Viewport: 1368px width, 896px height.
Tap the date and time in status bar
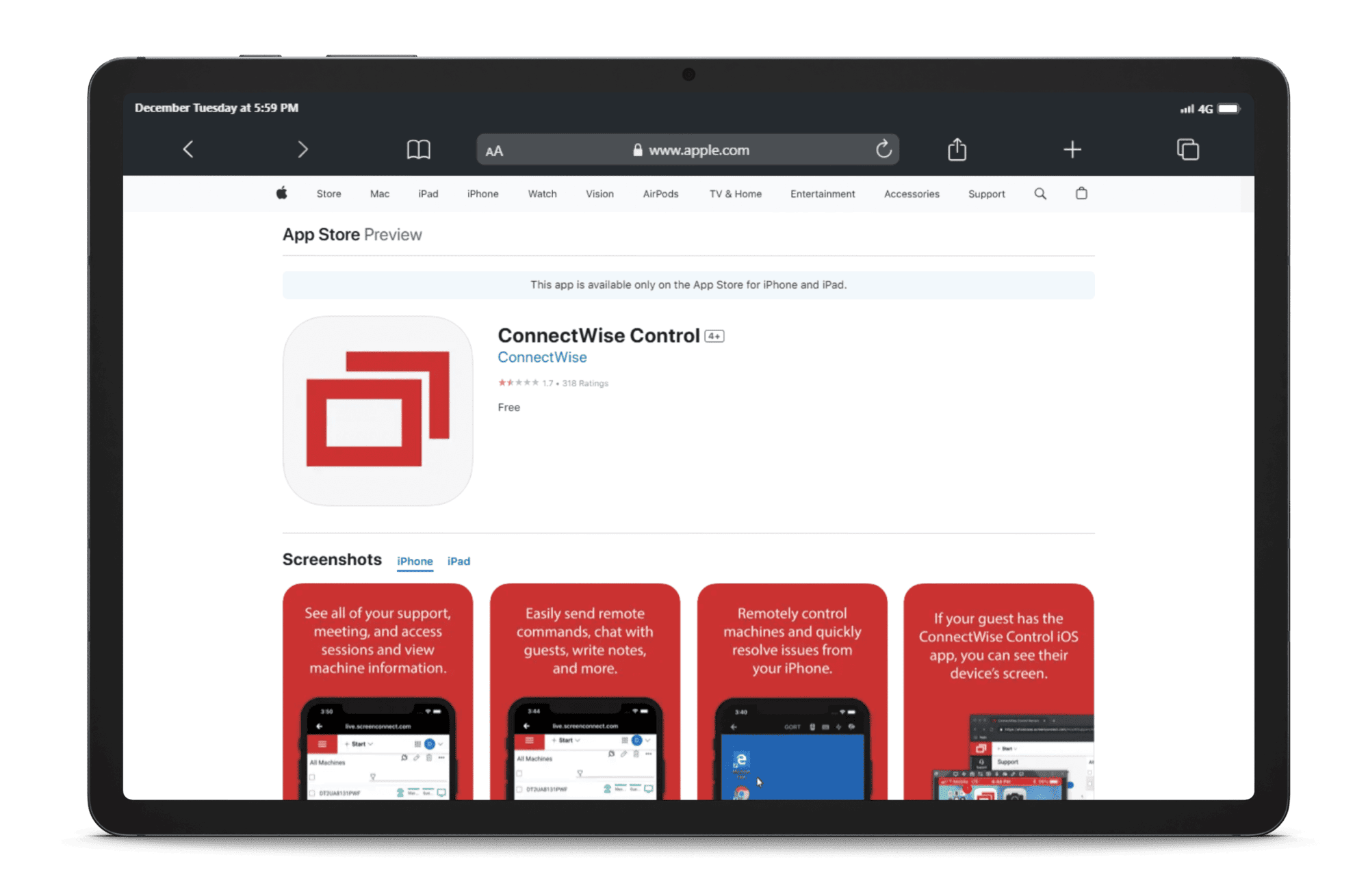pyautogui.click(x=216, y=107)
